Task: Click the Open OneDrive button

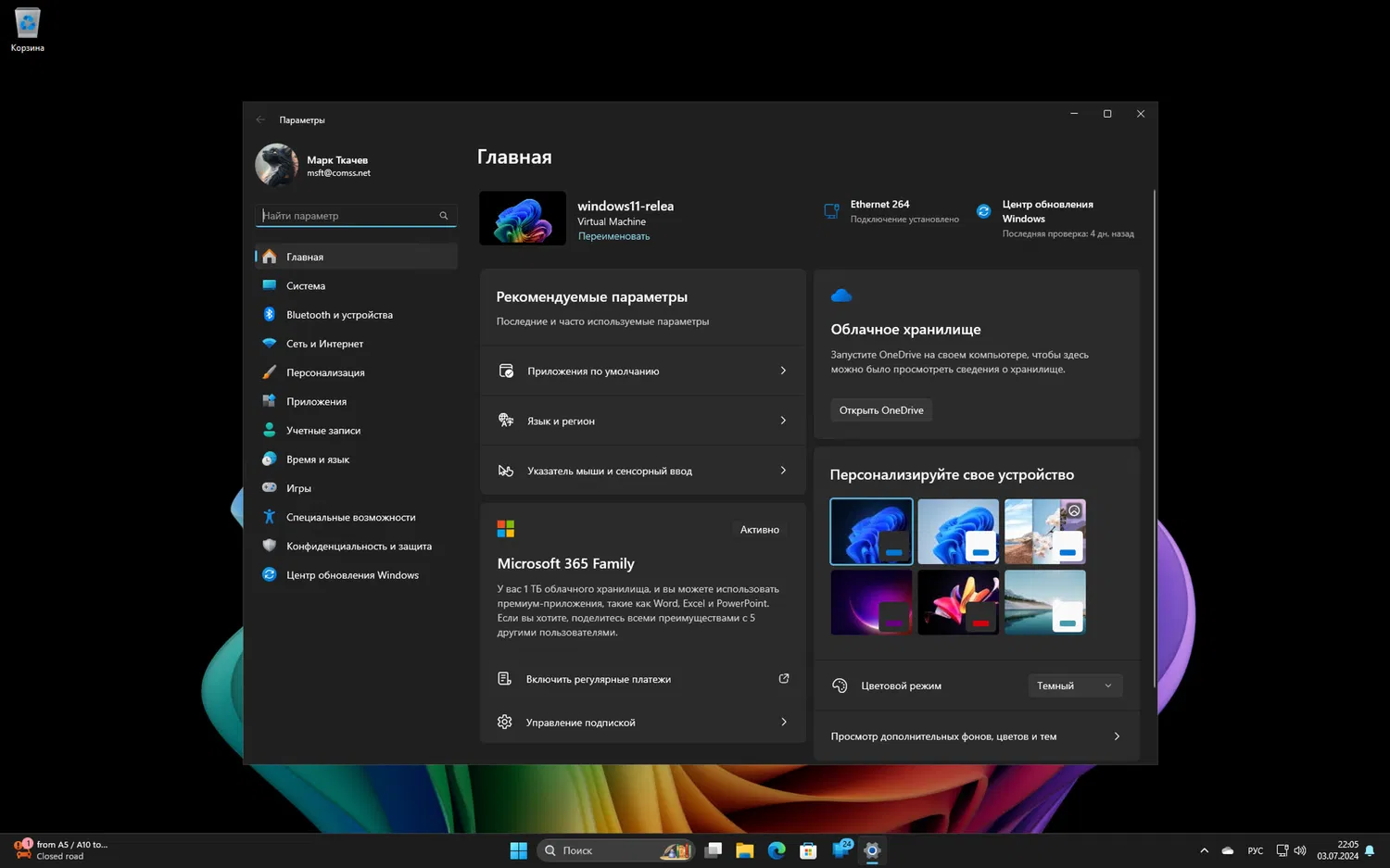Action: point(881,410)
